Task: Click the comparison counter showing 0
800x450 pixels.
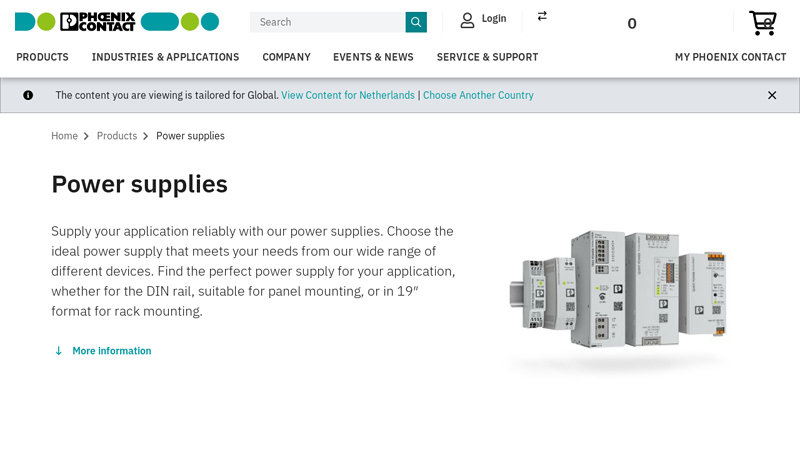Action: 632,23
